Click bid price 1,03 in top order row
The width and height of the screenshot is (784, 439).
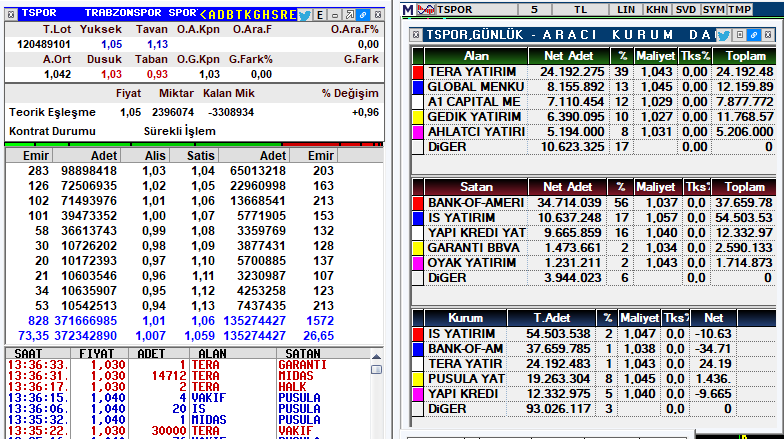pos(154,171)
